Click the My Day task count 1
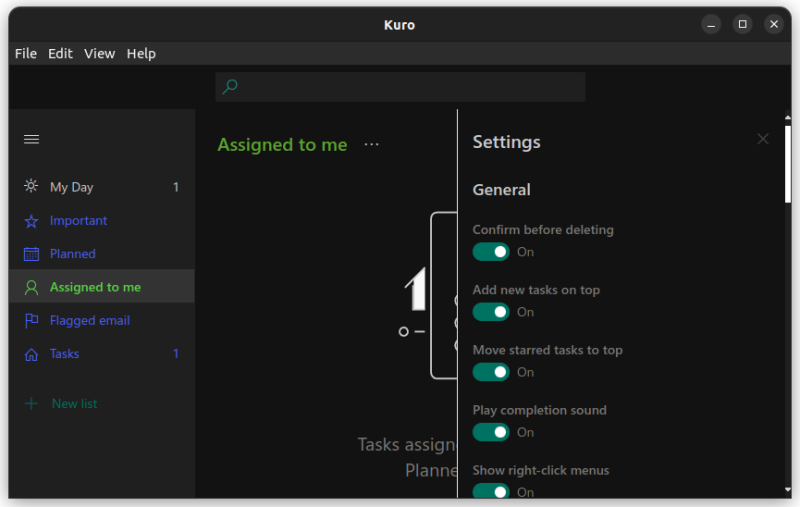Screen dimensions: 800x507 pos(176,187)
